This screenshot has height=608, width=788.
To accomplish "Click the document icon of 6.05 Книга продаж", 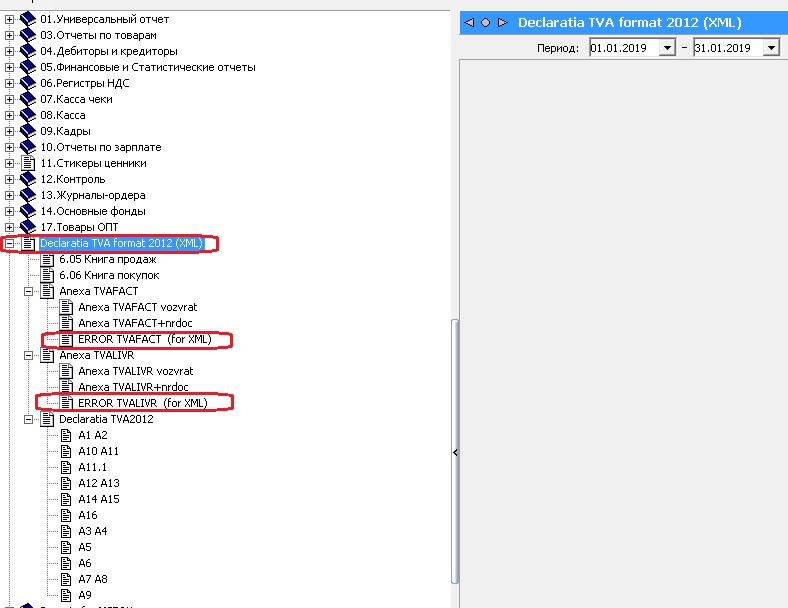I will (x=47, y=259).
